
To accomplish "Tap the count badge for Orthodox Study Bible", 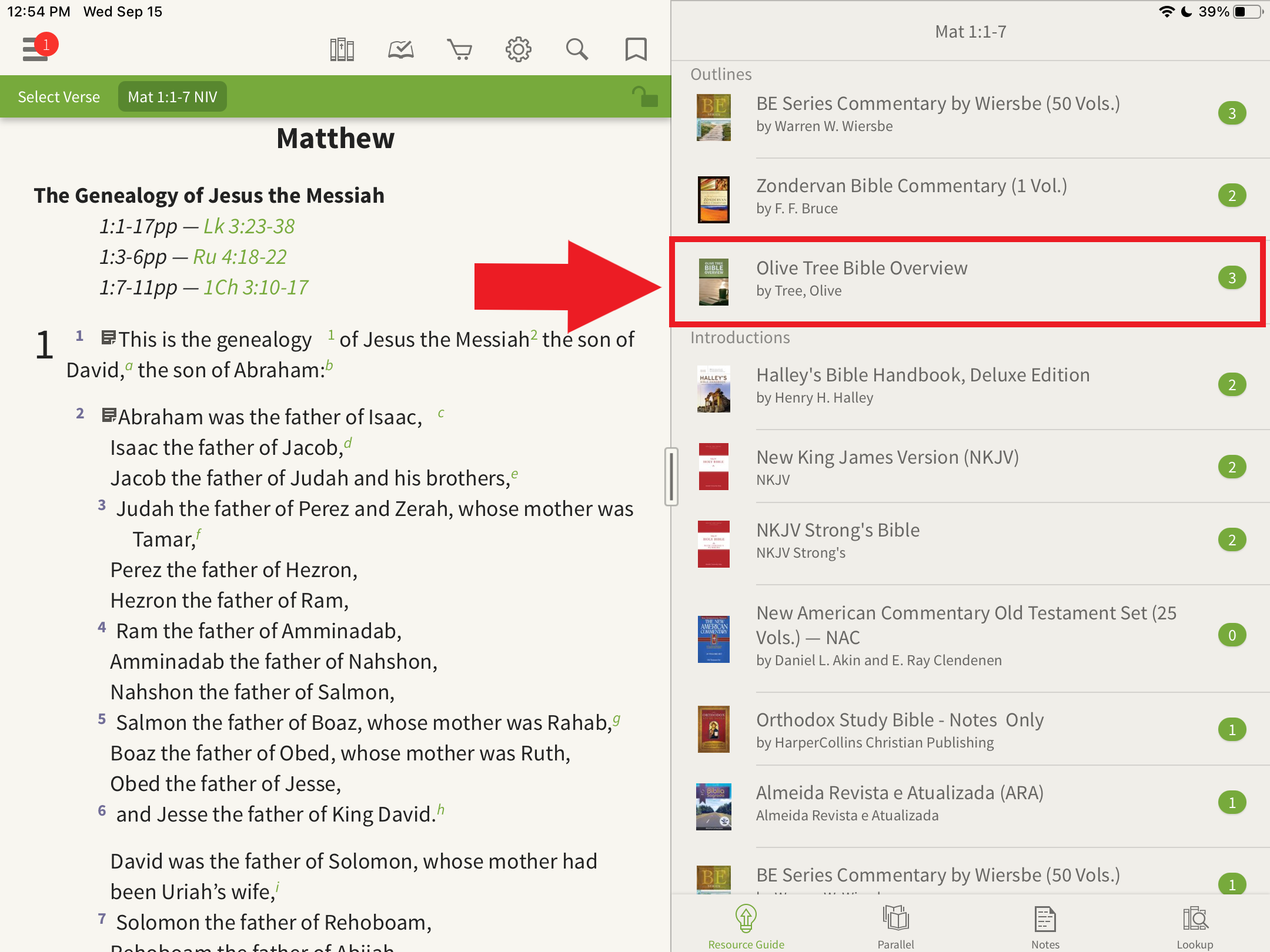I will pos(1232,729).
